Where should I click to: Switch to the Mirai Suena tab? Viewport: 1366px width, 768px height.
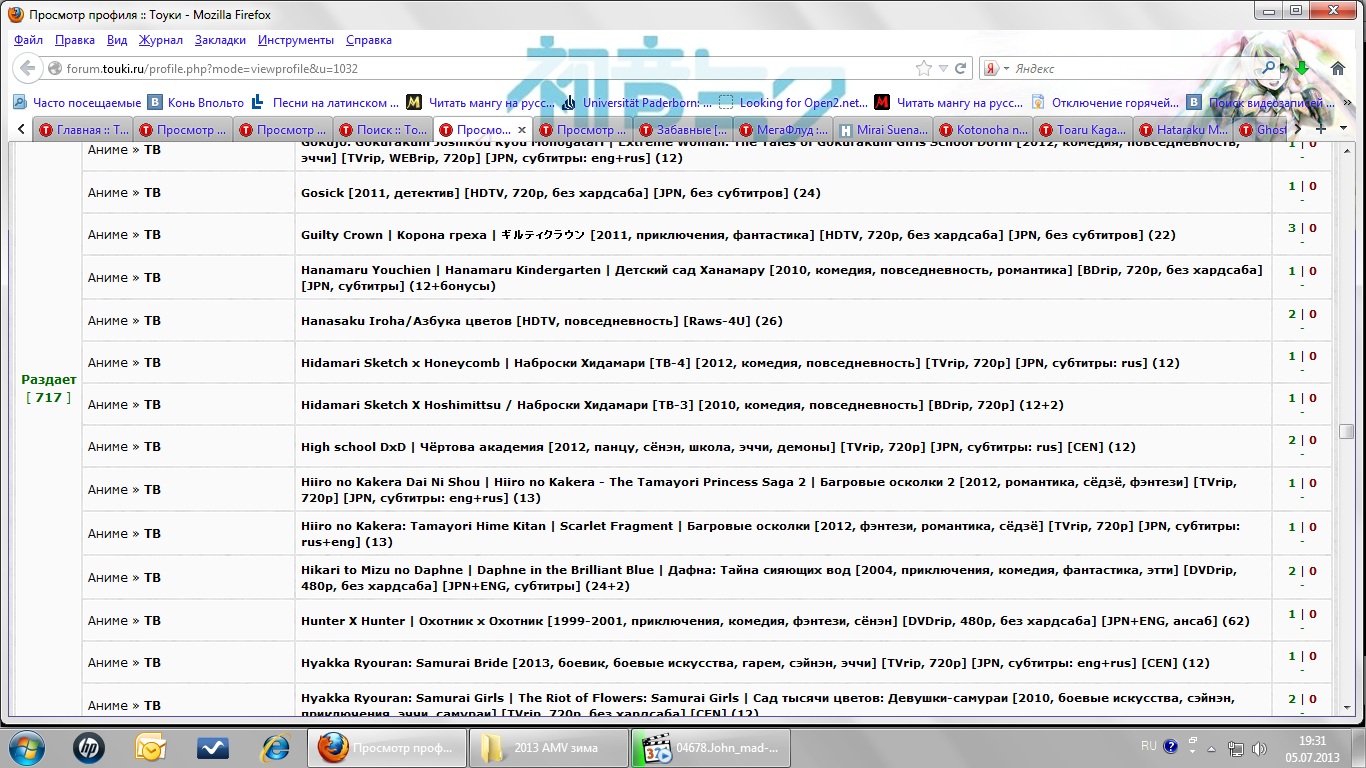(884, 130)
